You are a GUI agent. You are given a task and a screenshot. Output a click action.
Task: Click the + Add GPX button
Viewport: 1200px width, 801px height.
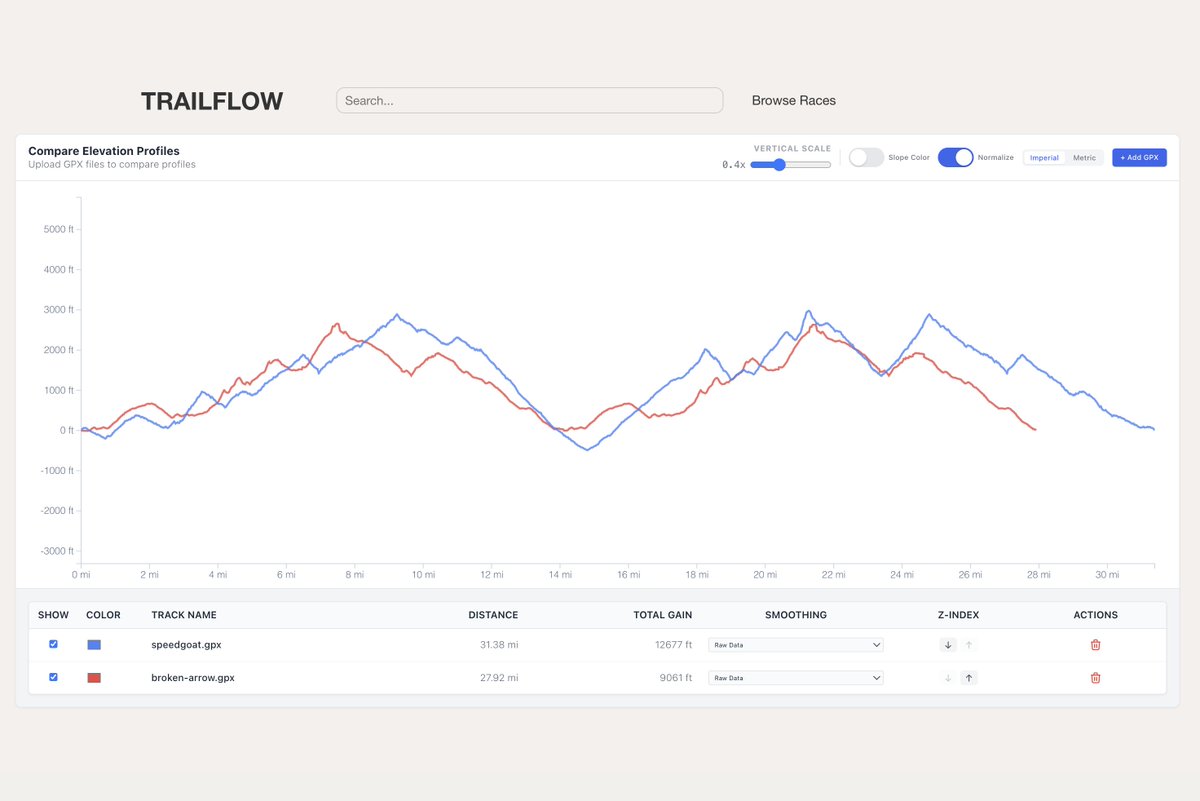click(x=1139, y=158)
